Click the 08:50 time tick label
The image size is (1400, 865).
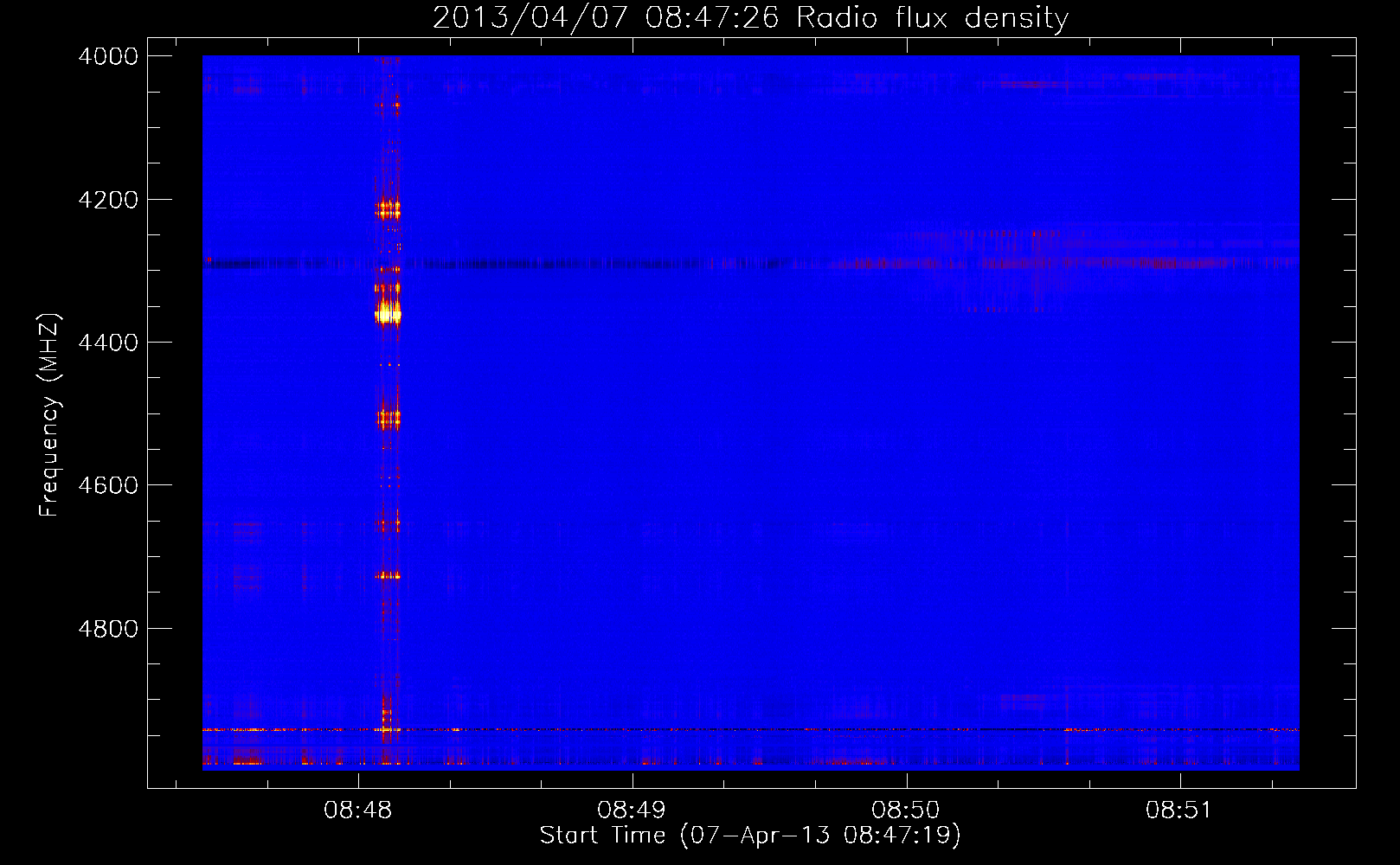click(906, 811)
